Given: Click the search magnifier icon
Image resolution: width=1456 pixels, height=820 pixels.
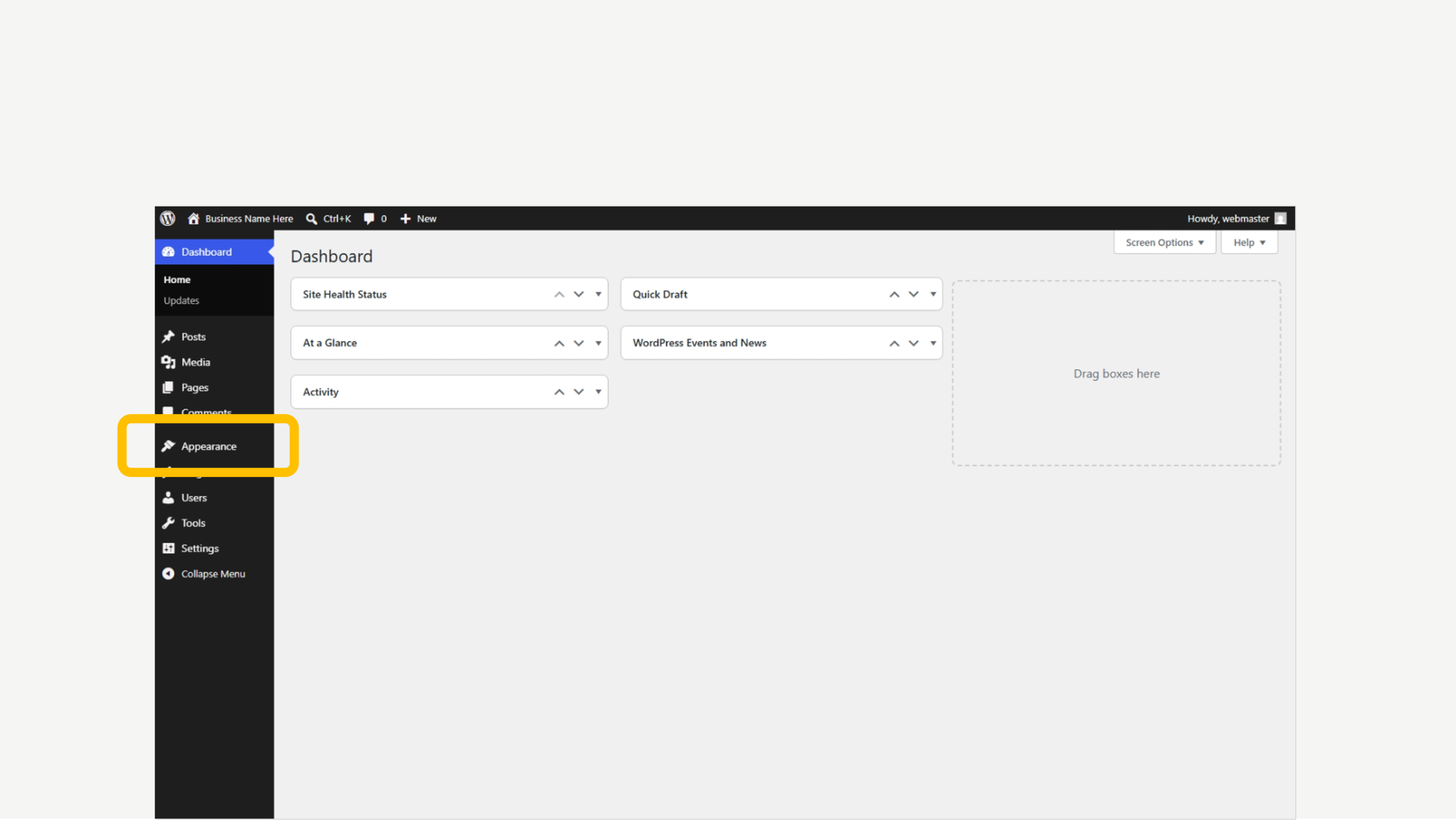Looking at the screenshot, I should tap(311, 219).
